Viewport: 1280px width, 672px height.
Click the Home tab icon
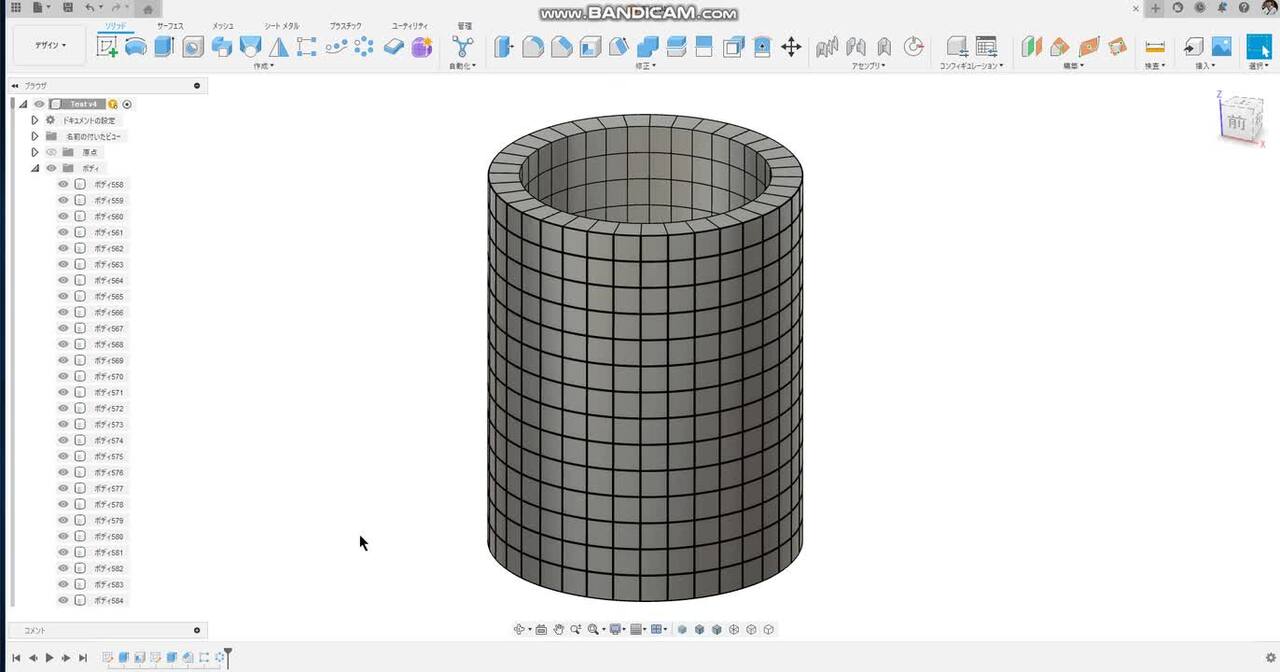point(147,9)
